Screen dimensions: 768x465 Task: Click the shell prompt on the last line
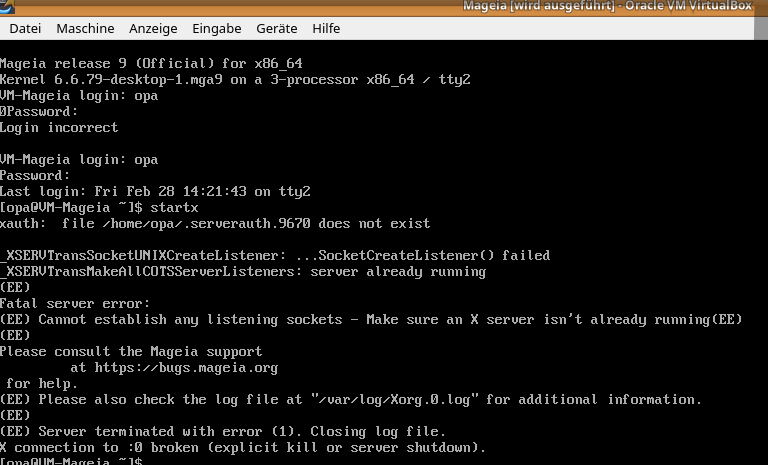click(x=70, y=462)
